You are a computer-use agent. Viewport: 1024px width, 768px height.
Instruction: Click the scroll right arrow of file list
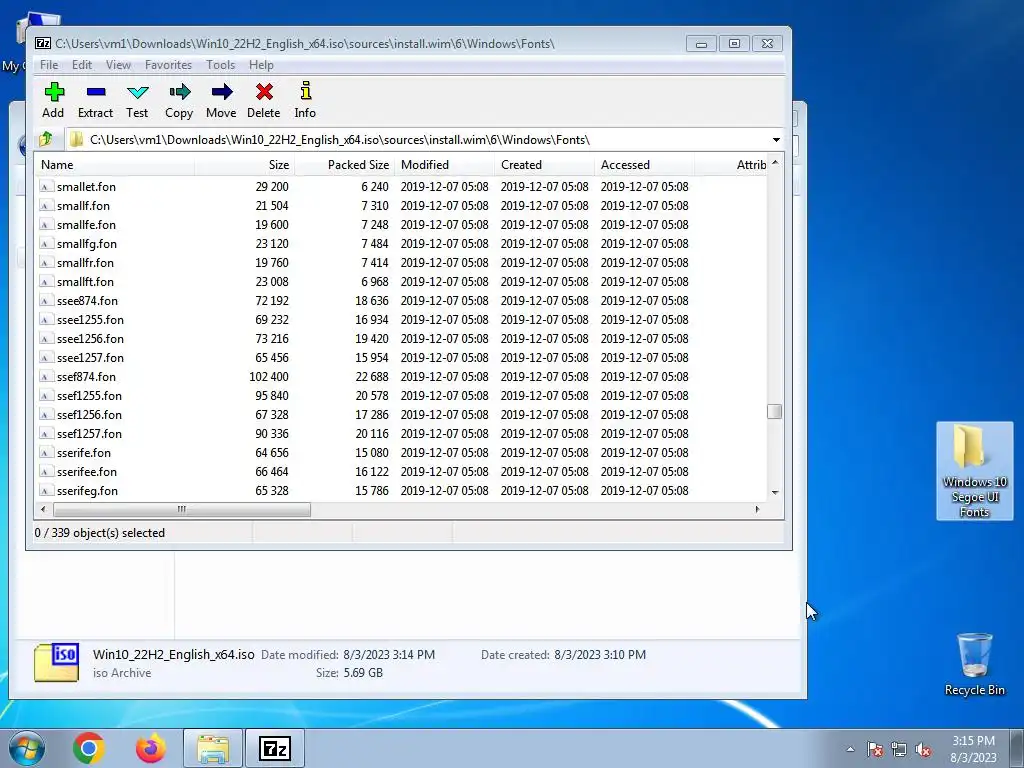click(x=758, y=509)
